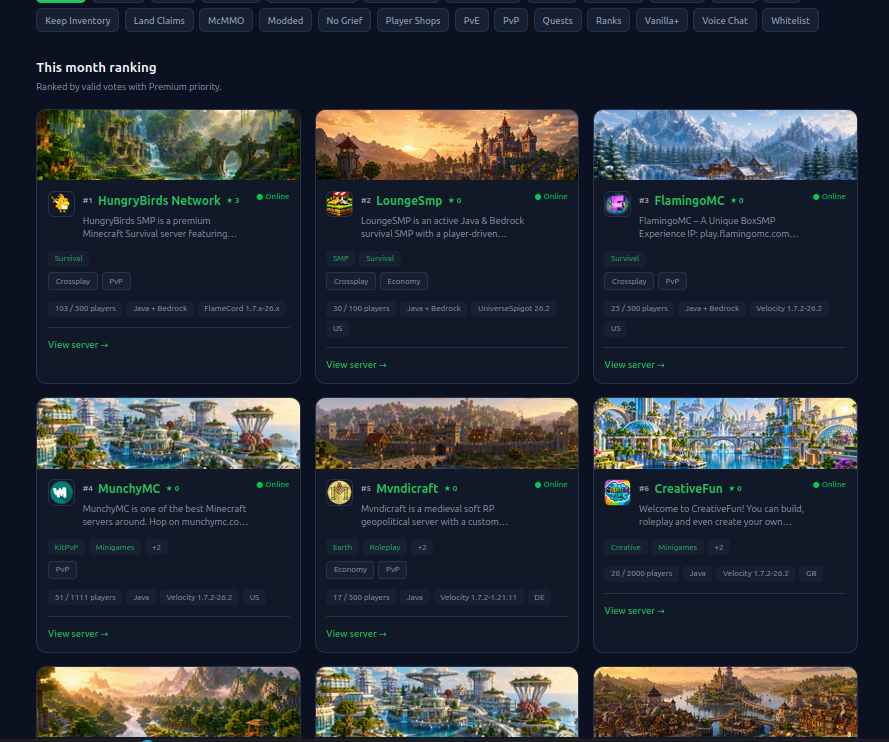Click the CreativeFun crystal city banner

725,434
